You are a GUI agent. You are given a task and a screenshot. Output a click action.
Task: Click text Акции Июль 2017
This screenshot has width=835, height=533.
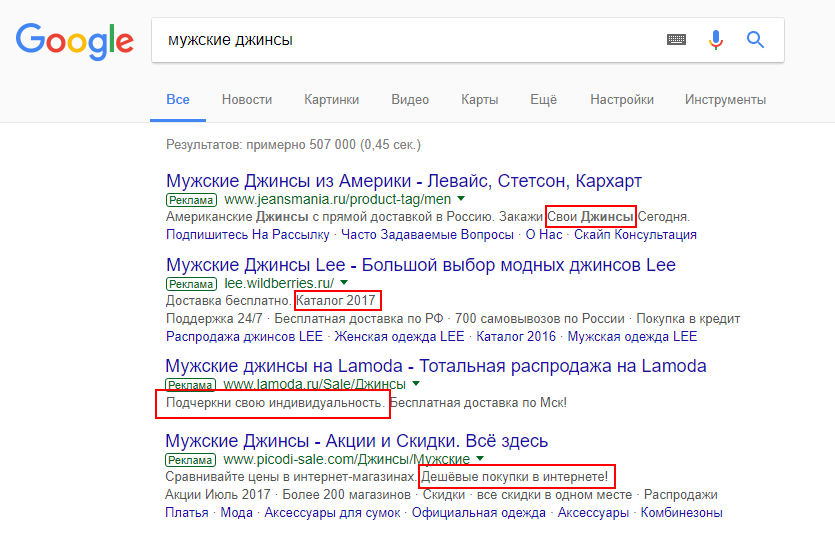coord(218,495)
